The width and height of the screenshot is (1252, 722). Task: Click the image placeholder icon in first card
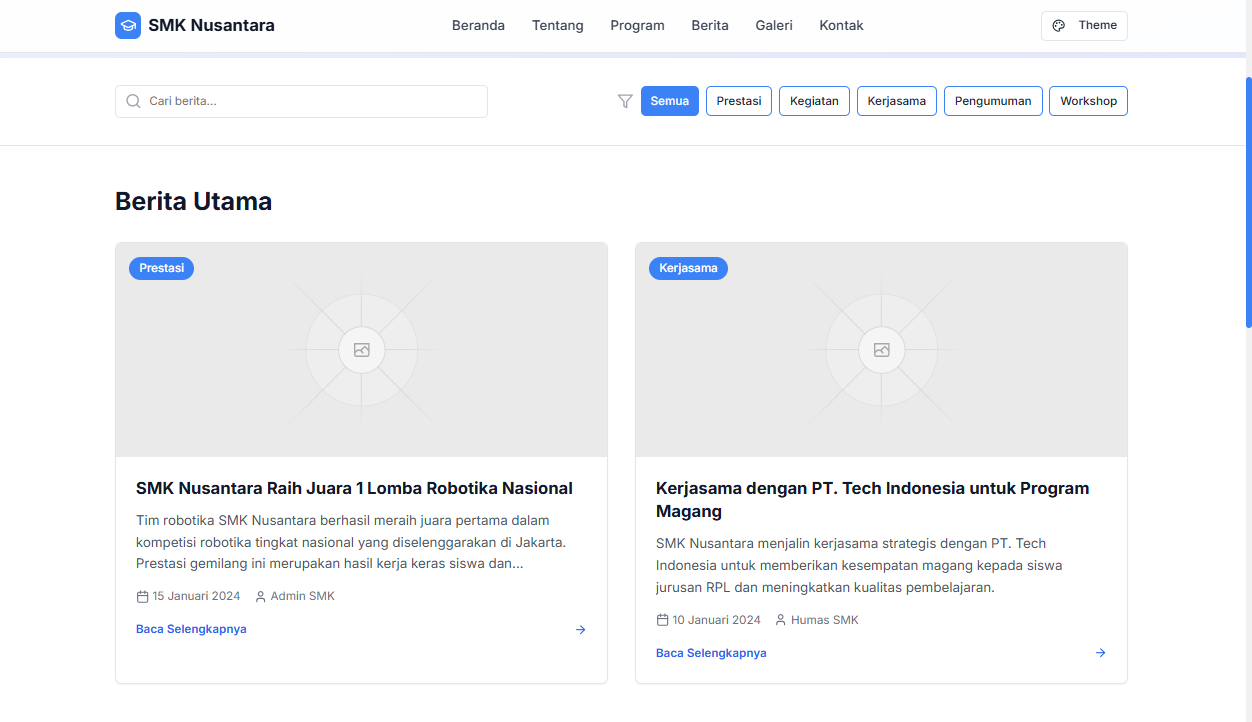click(x=361, y=350)
